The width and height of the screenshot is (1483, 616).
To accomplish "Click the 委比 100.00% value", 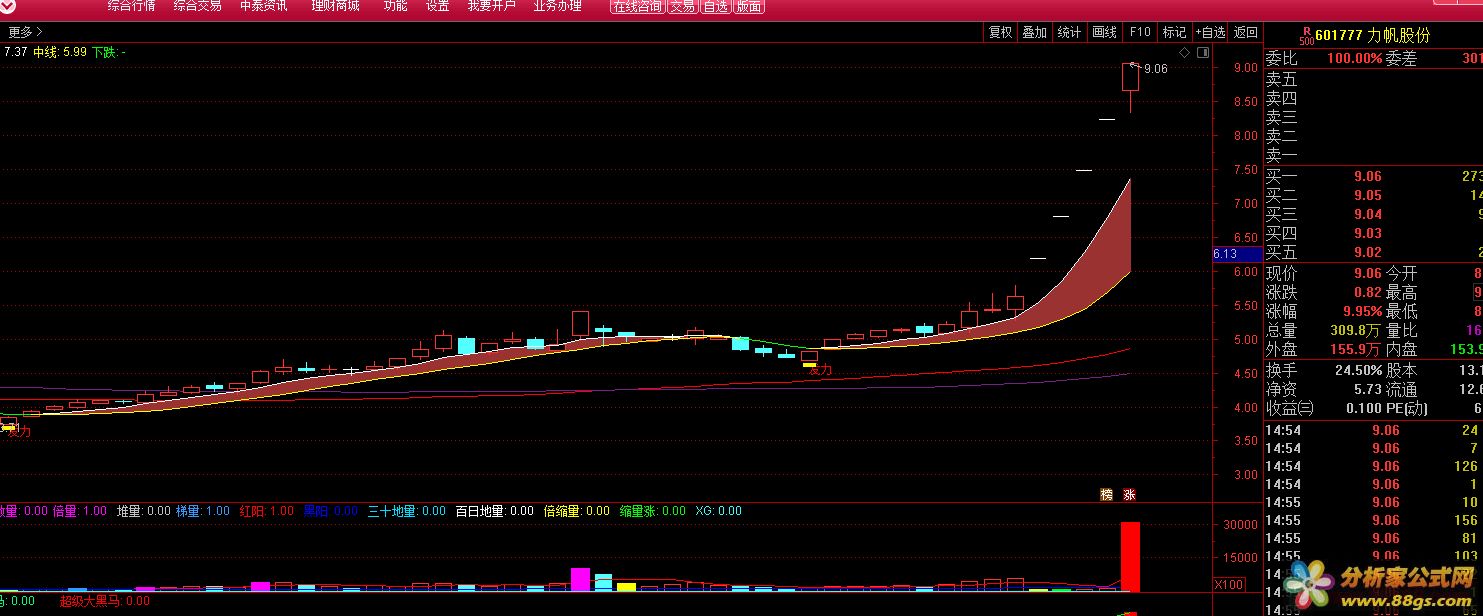I will (1355, 59).
